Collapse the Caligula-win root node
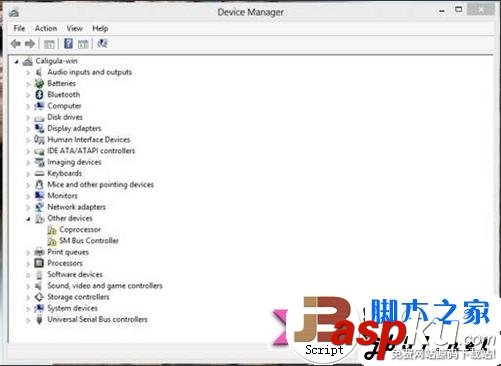Screen dimensions: 501x366 pos(16,62)
